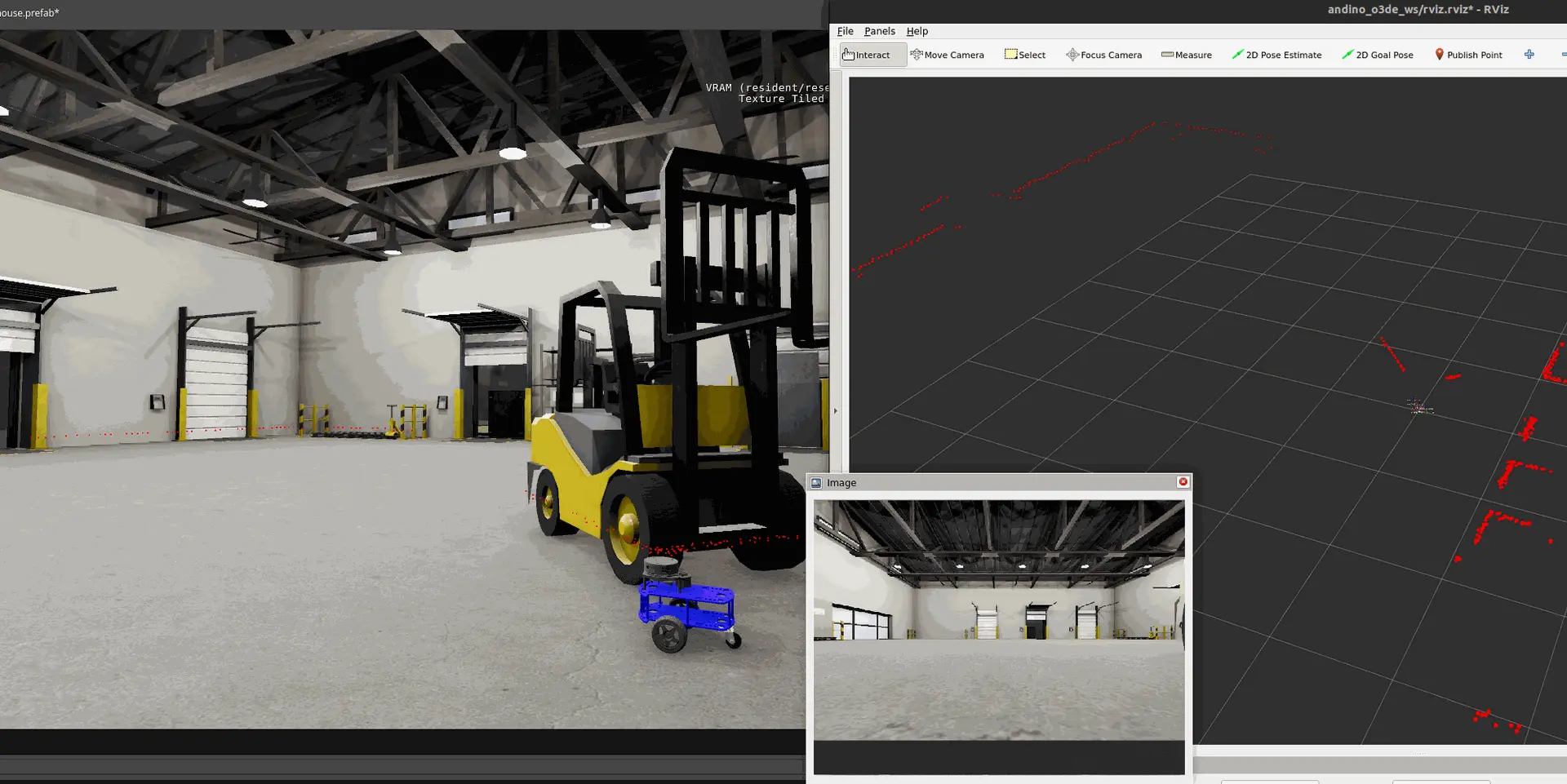The width and height of the screenshot is (1567, 784).
Task: Pick the Measure tool
Action: coord(1186,55)
